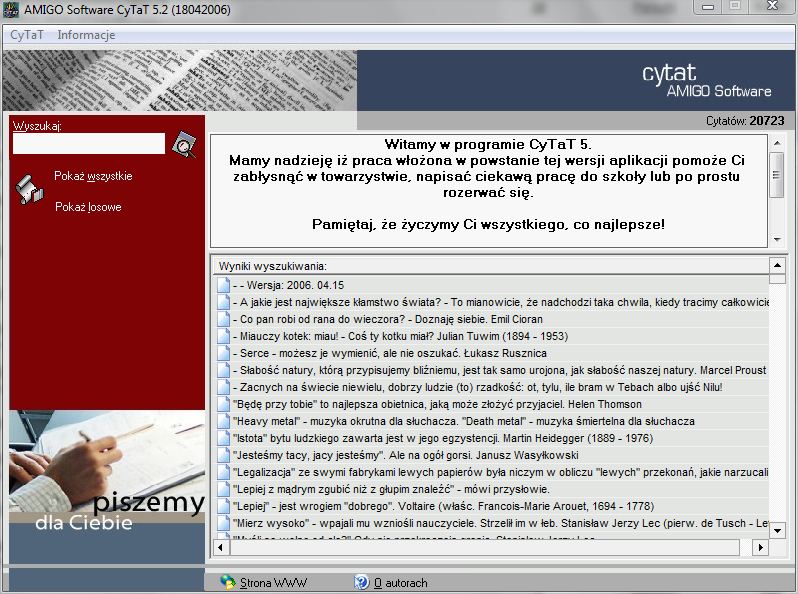The height and width of the screenshot is (594, 798).
Task: Click the document icon beside the Lepiej z mądrym quote
Action: pos(223,489)
